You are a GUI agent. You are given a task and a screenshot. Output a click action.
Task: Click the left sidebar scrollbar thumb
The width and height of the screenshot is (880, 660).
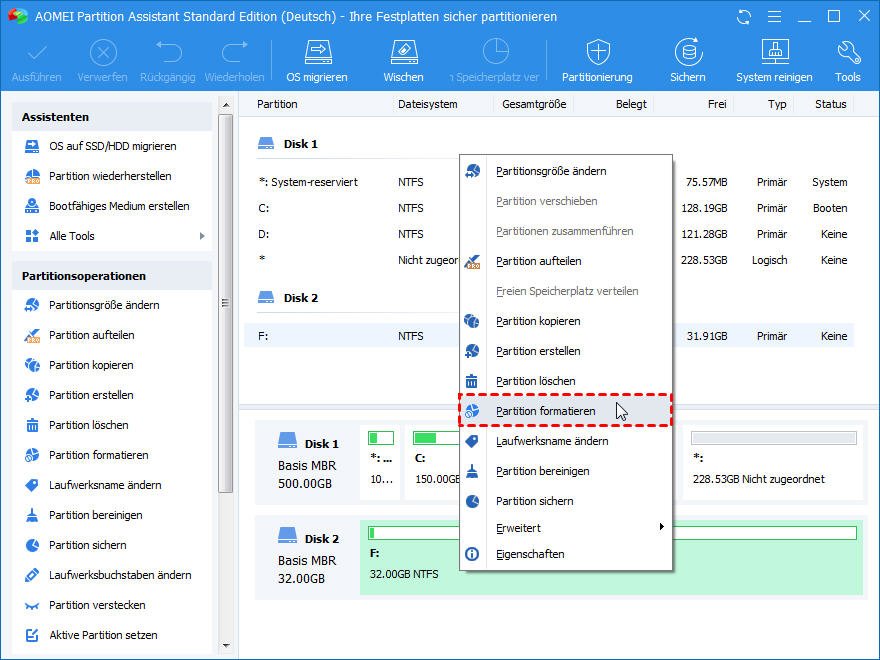point(226,303)
